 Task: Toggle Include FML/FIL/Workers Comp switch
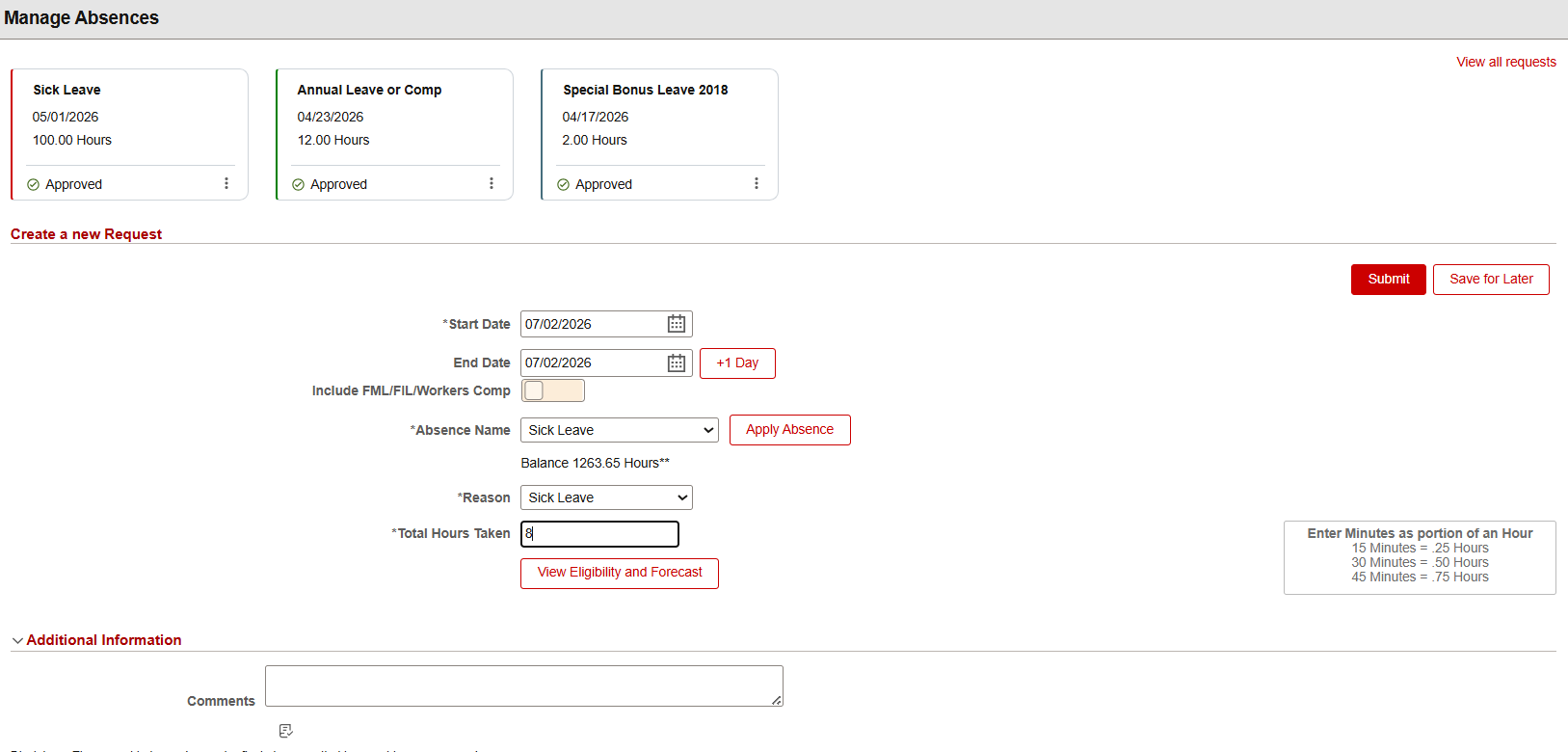(x=553, y=390)
